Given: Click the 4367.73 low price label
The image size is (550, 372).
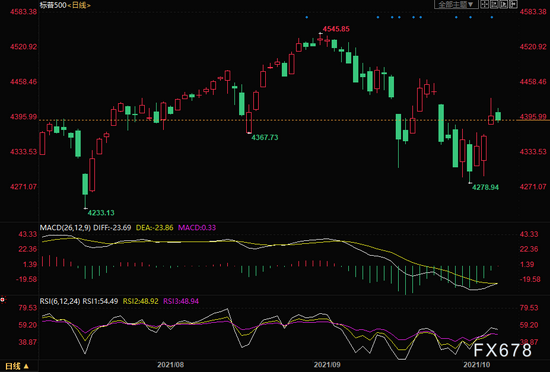Looking at the screenshot, I should [265, 137].
